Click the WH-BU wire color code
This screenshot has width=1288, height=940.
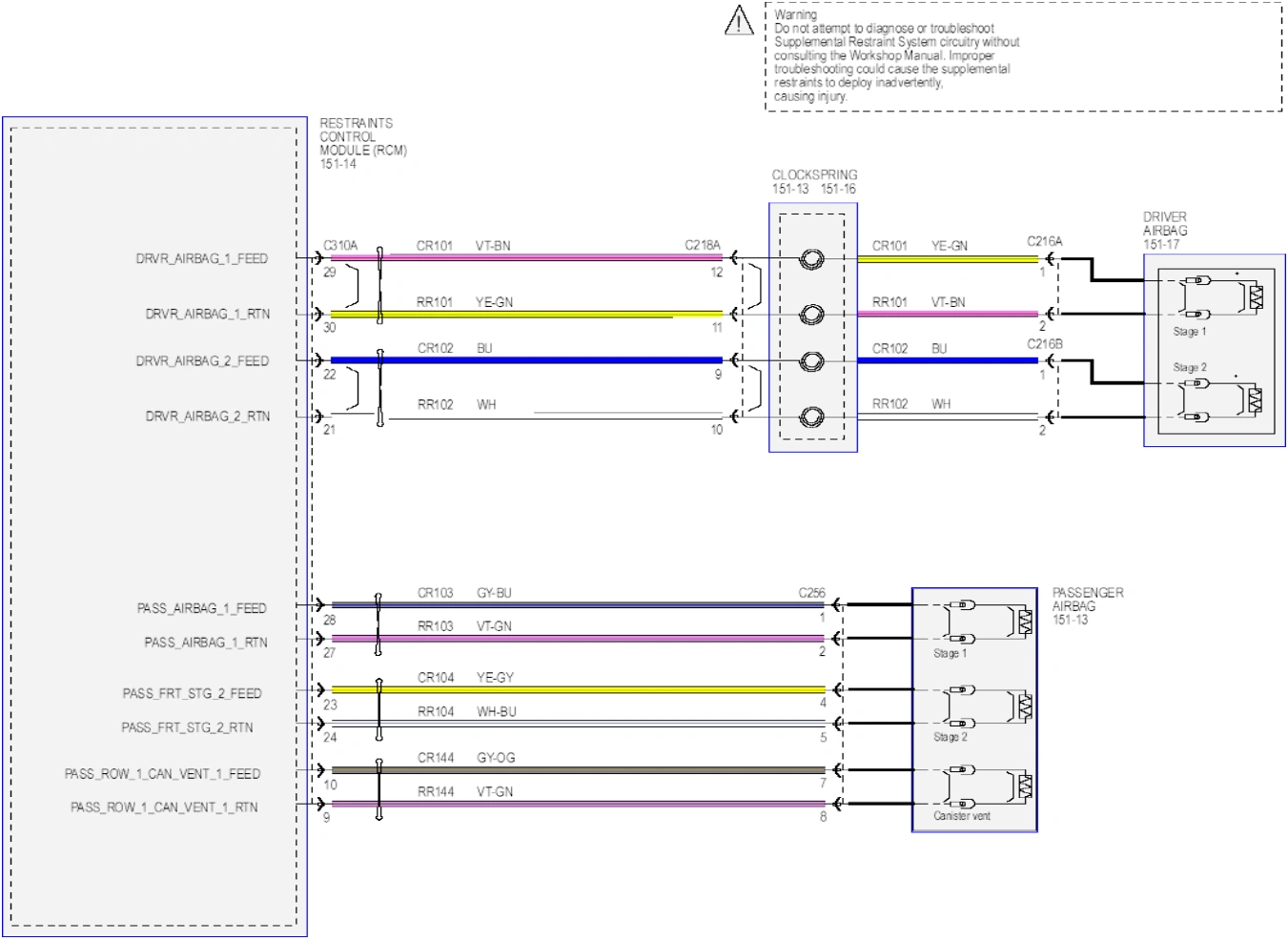(497, 712)
